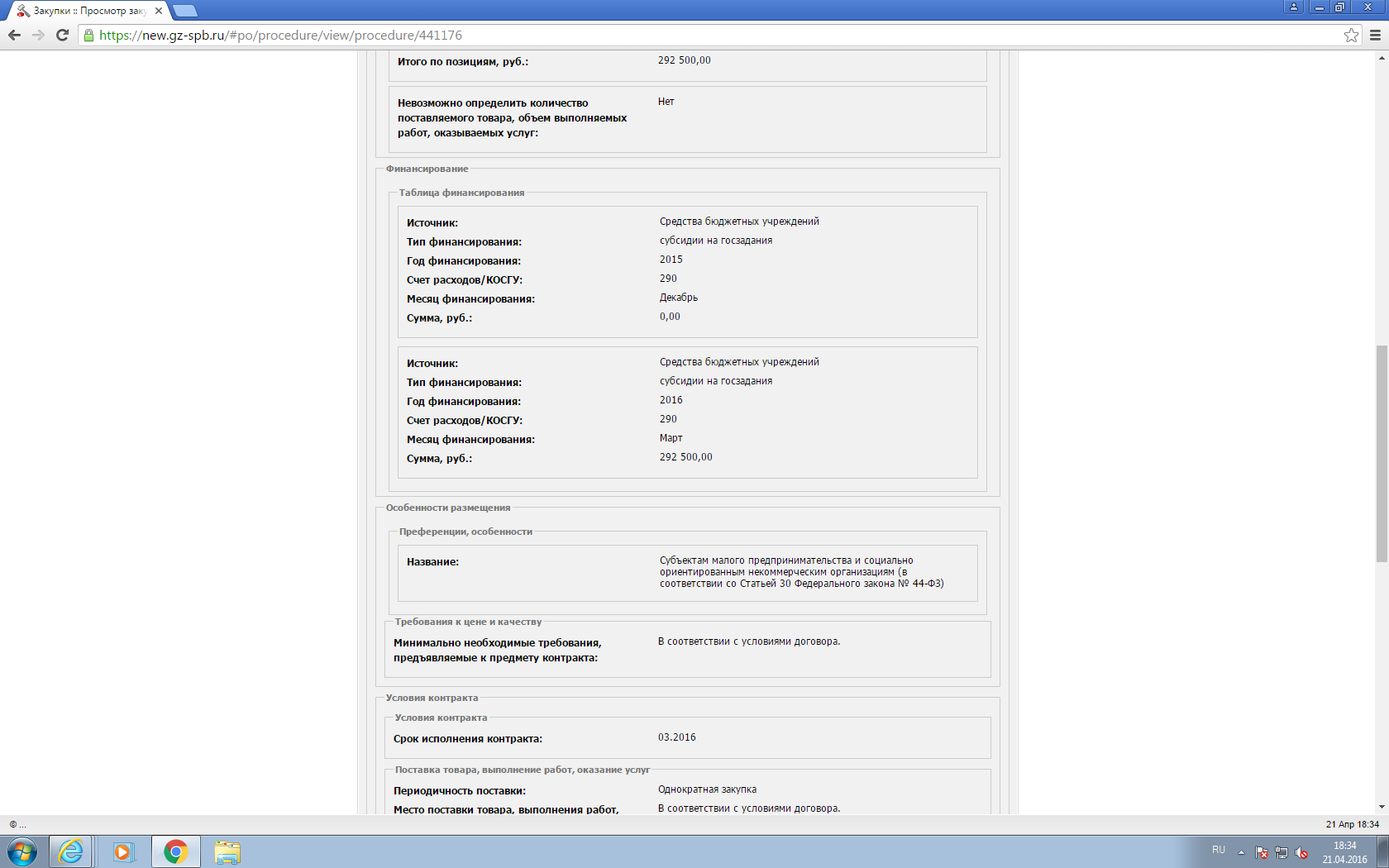Click the browser forward arrow
This screenshot has height=868, width=1389.
(38, 35)
